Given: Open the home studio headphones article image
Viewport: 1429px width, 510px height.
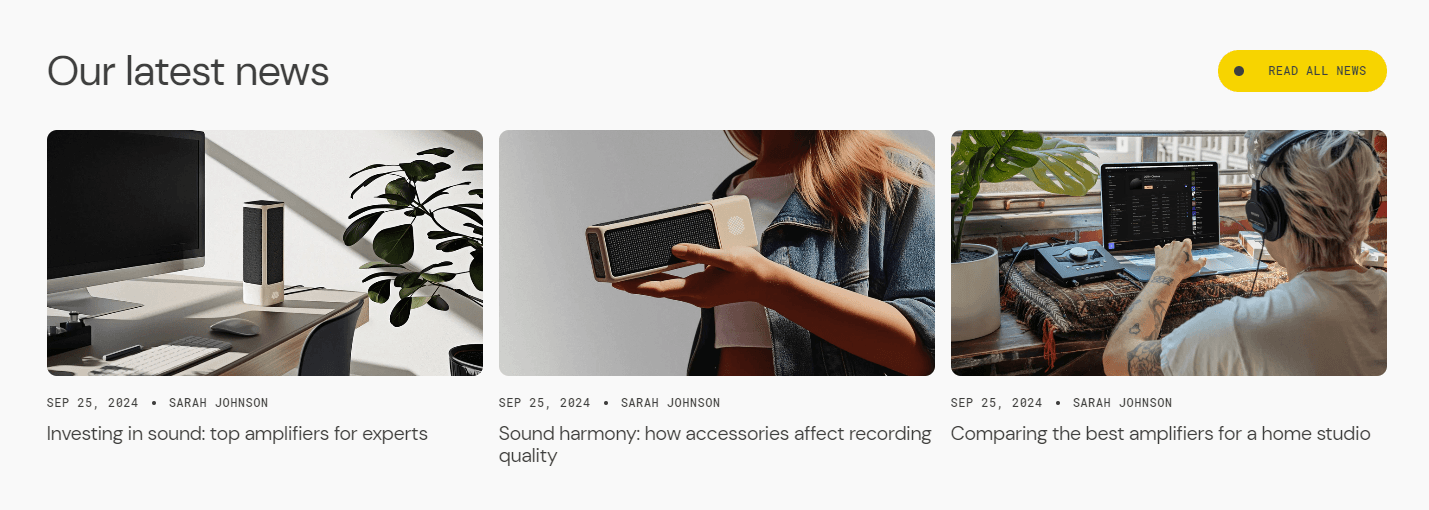Looking at the screenshot, I should (1169, 253).
